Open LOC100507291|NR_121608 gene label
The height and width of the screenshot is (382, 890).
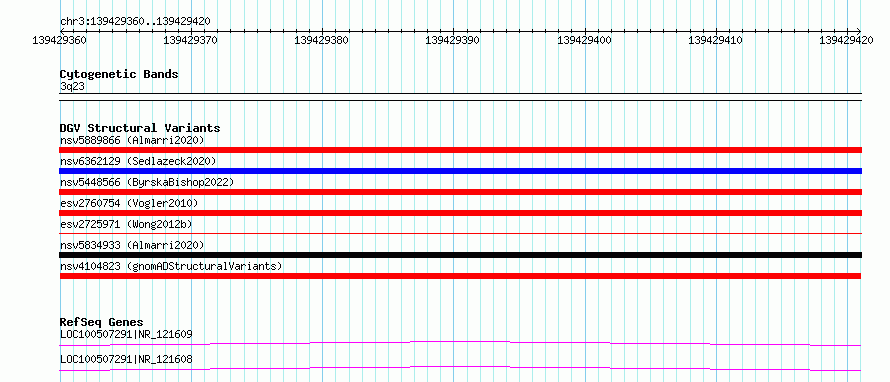point(126,359)
